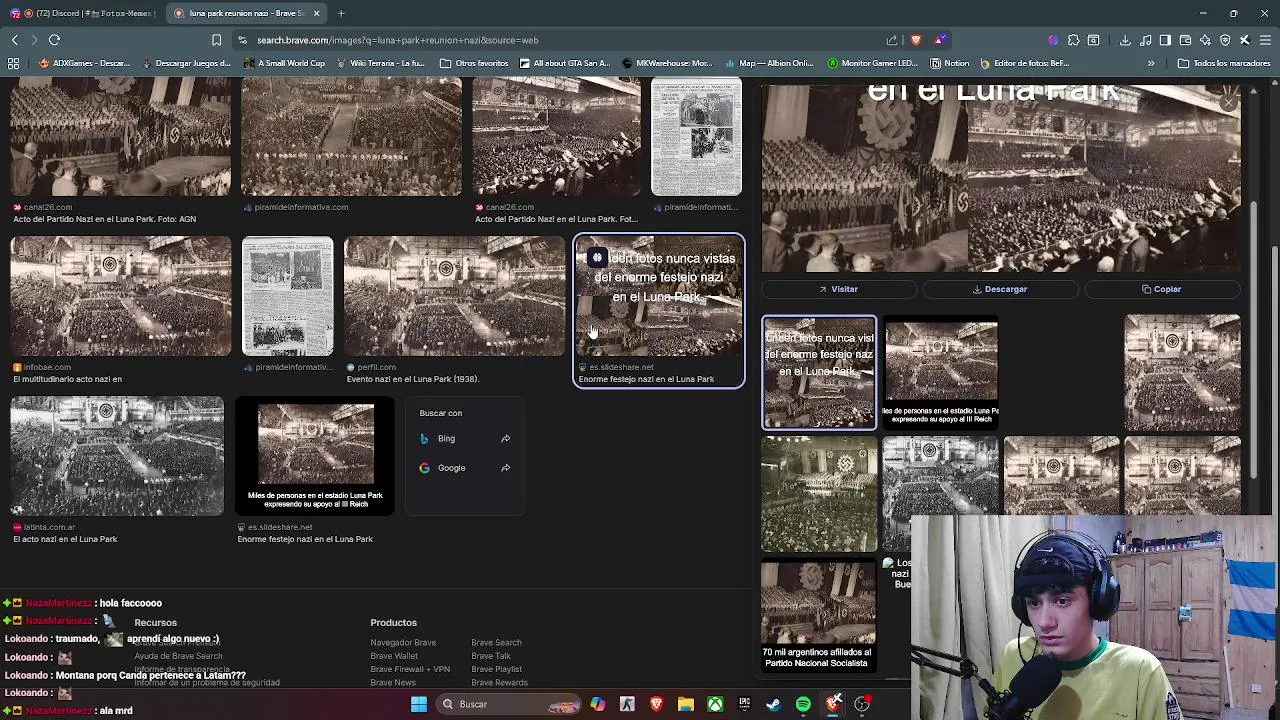Open the Monitor Gamer LED bookmark
Image resolution: width=1280 pixels, height=720 pixels.
[873, 63]
